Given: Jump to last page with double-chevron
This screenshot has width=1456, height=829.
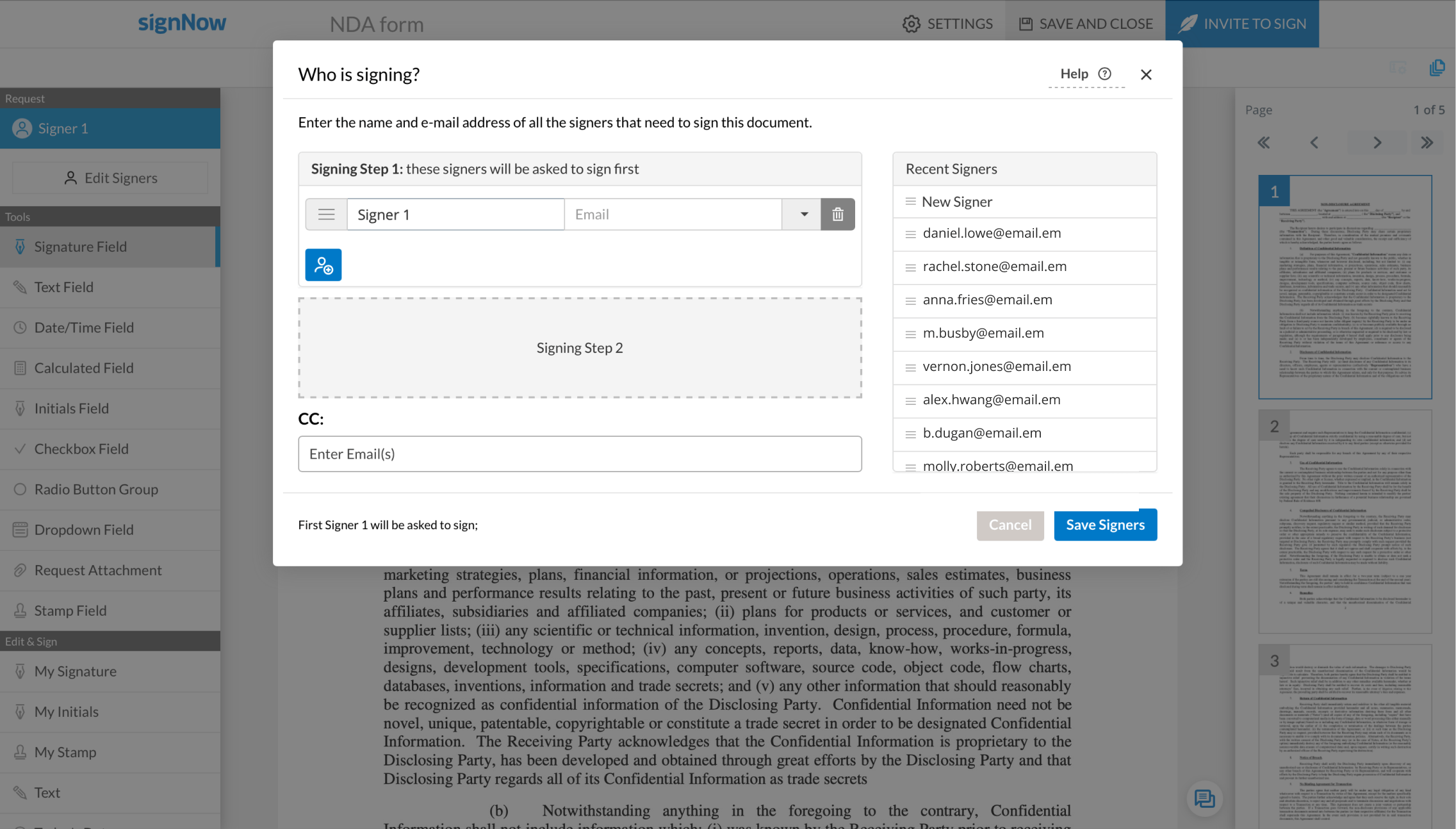Looking at the screenshot, I should (1427, 142).
